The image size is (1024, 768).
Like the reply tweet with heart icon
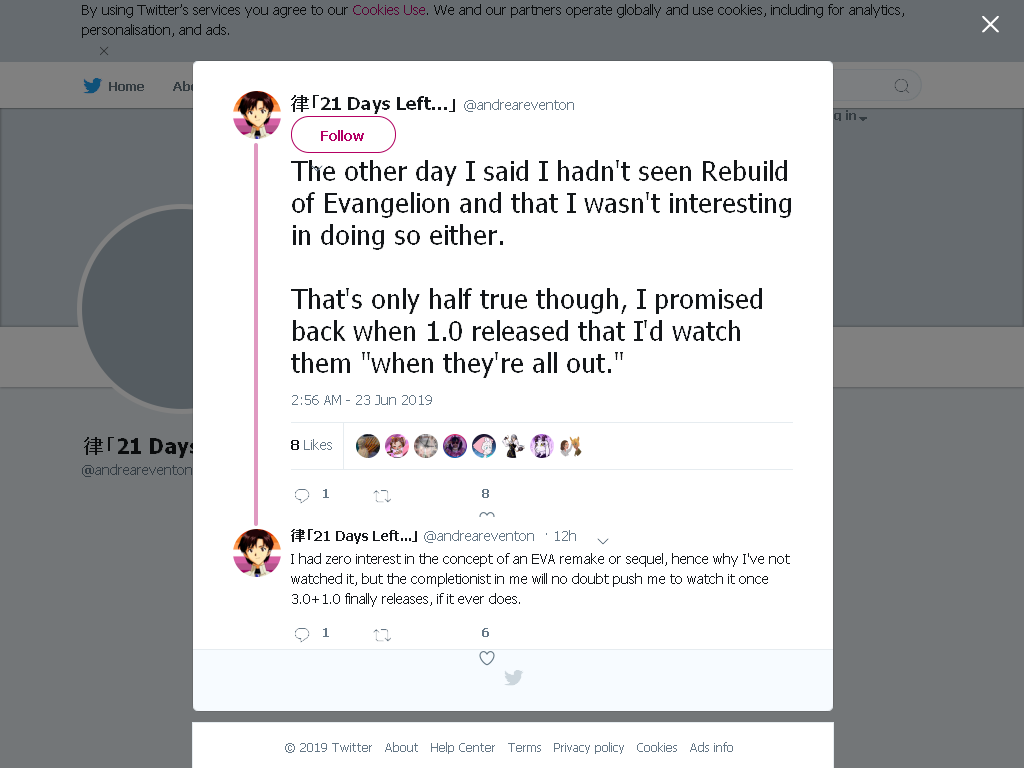coord(487,658)
